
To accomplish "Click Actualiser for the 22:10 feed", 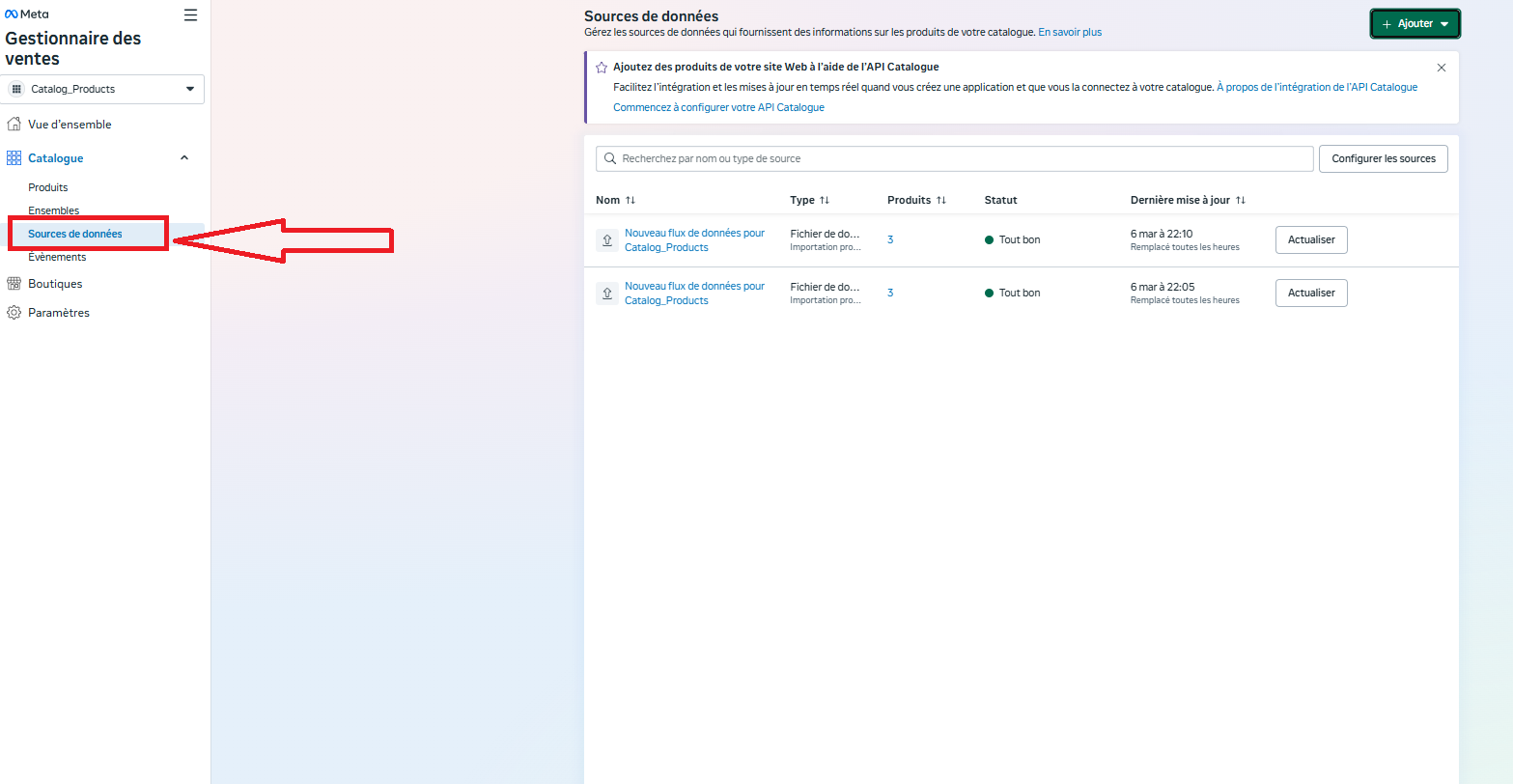I will point(1310,240).
